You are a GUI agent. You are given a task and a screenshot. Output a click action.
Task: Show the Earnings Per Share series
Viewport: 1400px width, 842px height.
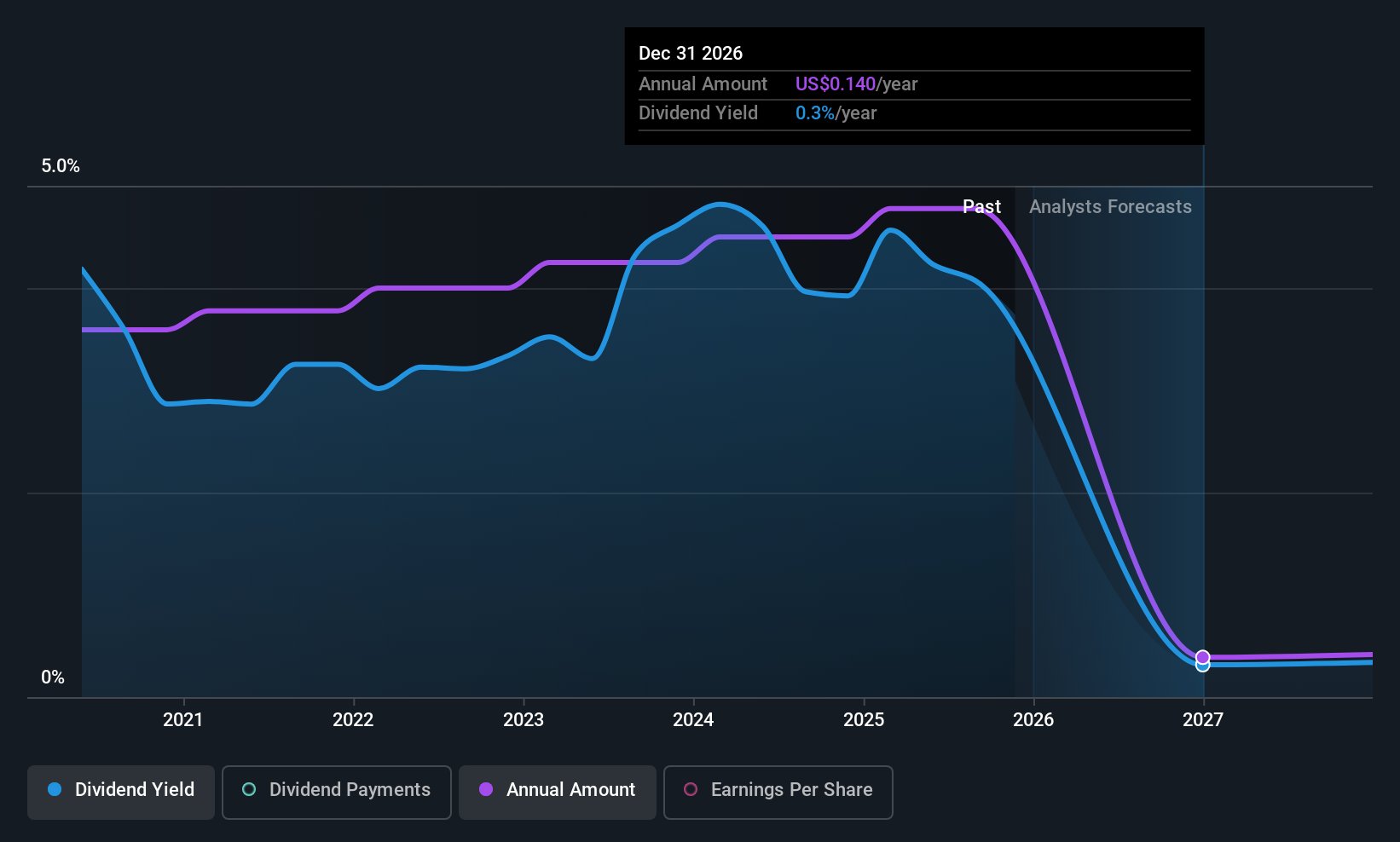(x=778, y=793)
